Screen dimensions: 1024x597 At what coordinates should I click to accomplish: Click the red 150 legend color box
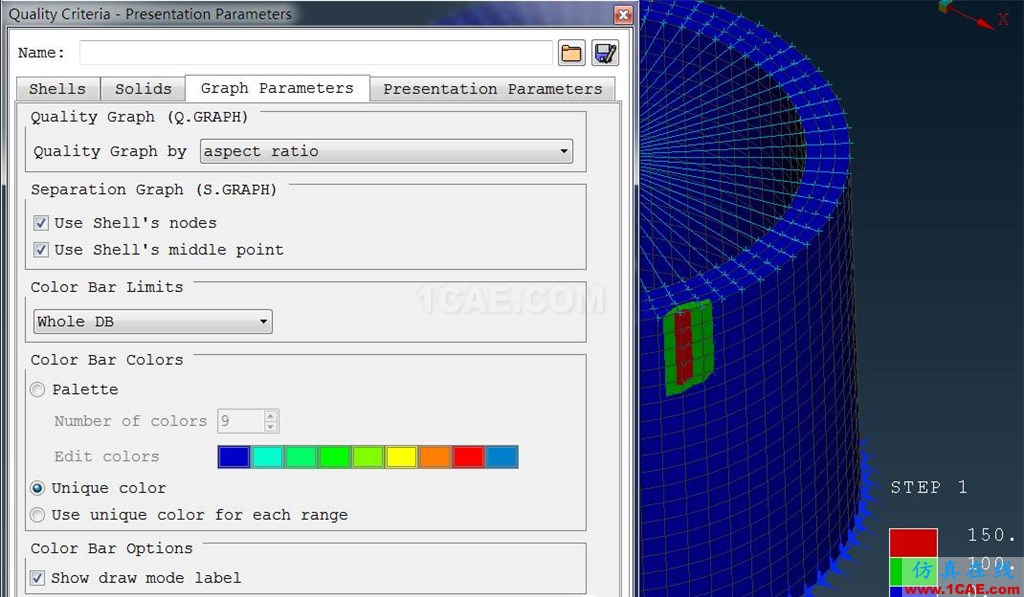pyautogui.click(x=913, y=543)
